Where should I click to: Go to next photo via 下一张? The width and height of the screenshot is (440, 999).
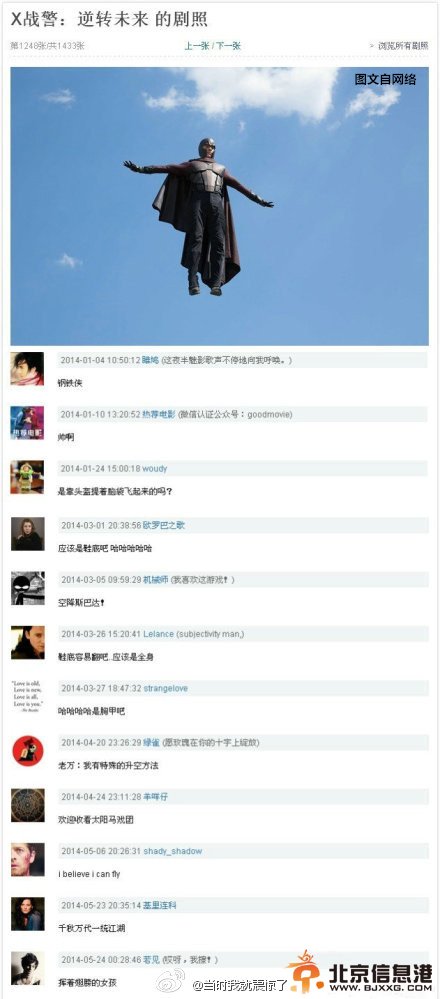228,46
